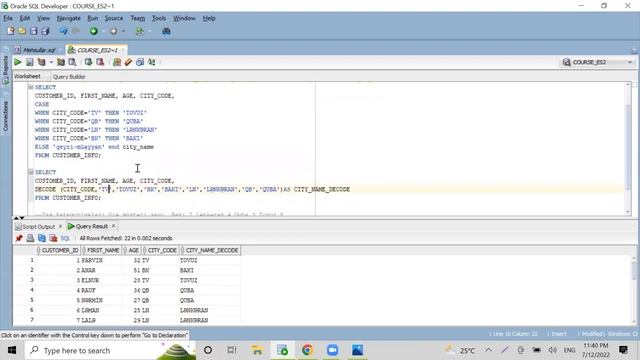
Task: Click the To Upper/Lower case icon
Action: pyautogui.click(x=151, y=62)
